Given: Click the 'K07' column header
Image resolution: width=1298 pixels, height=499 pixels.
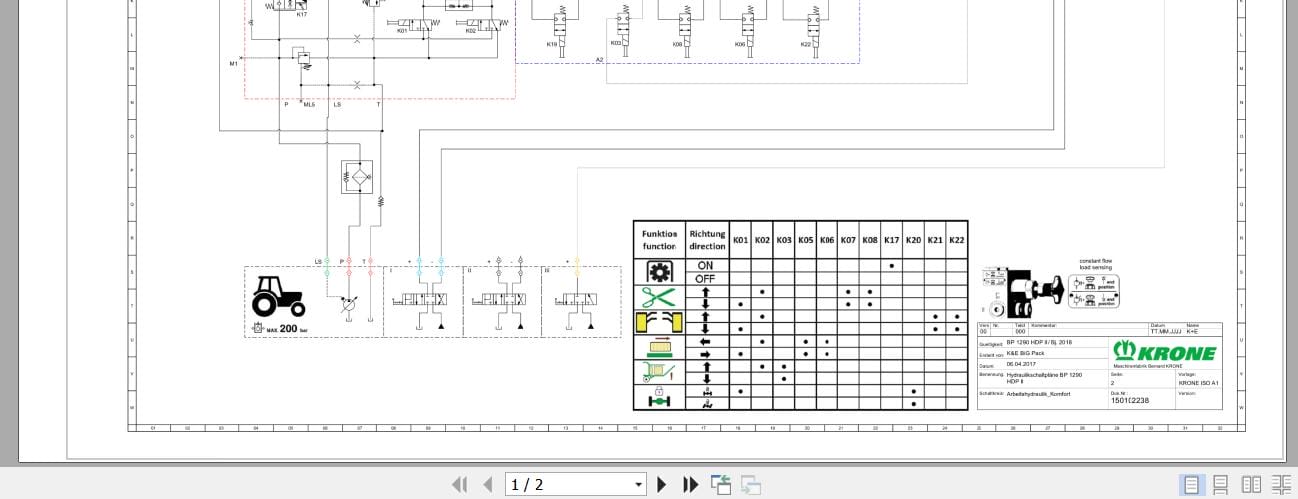Looking at the screenshot, I should coord(848,240).
